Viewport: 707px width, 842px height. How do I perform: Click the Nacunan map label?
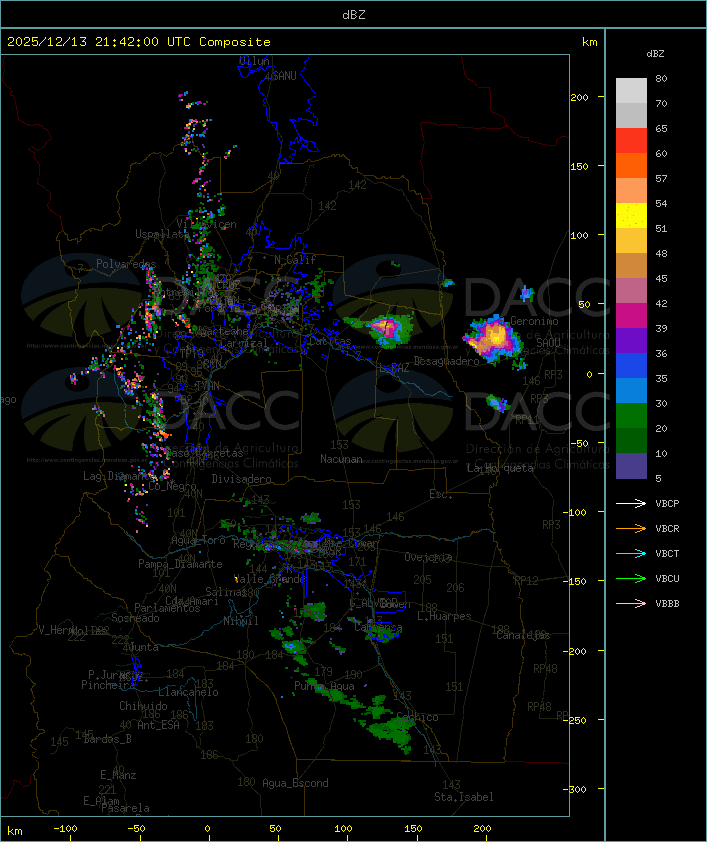click(x=341, y=459)
